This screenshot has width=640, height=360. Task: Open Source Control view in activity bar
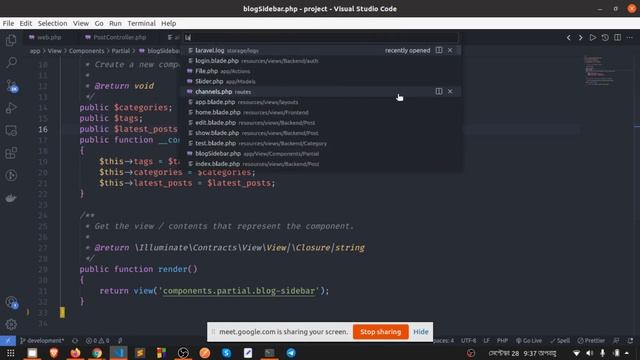click(x=11, y=85)
